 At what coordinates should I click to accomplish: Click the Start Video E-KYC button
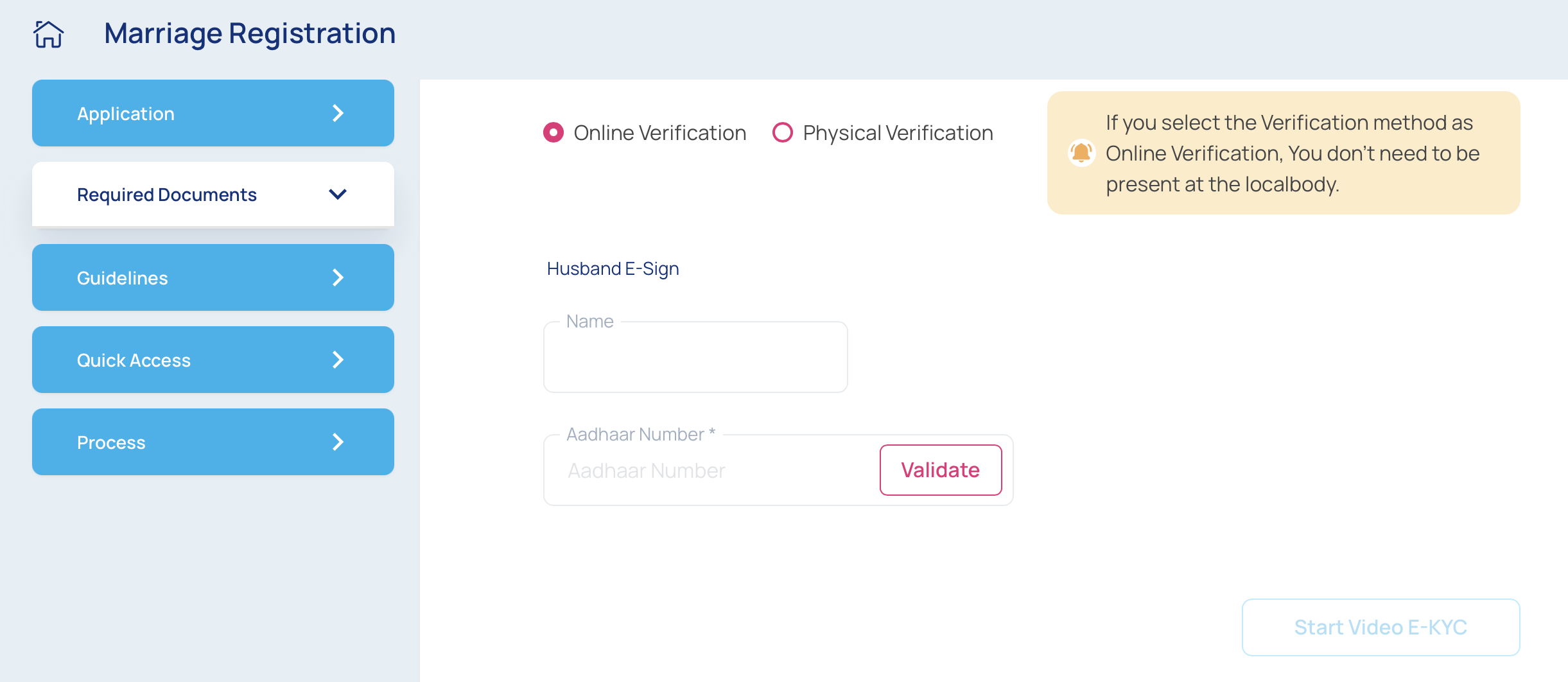tap(1381, 627)
